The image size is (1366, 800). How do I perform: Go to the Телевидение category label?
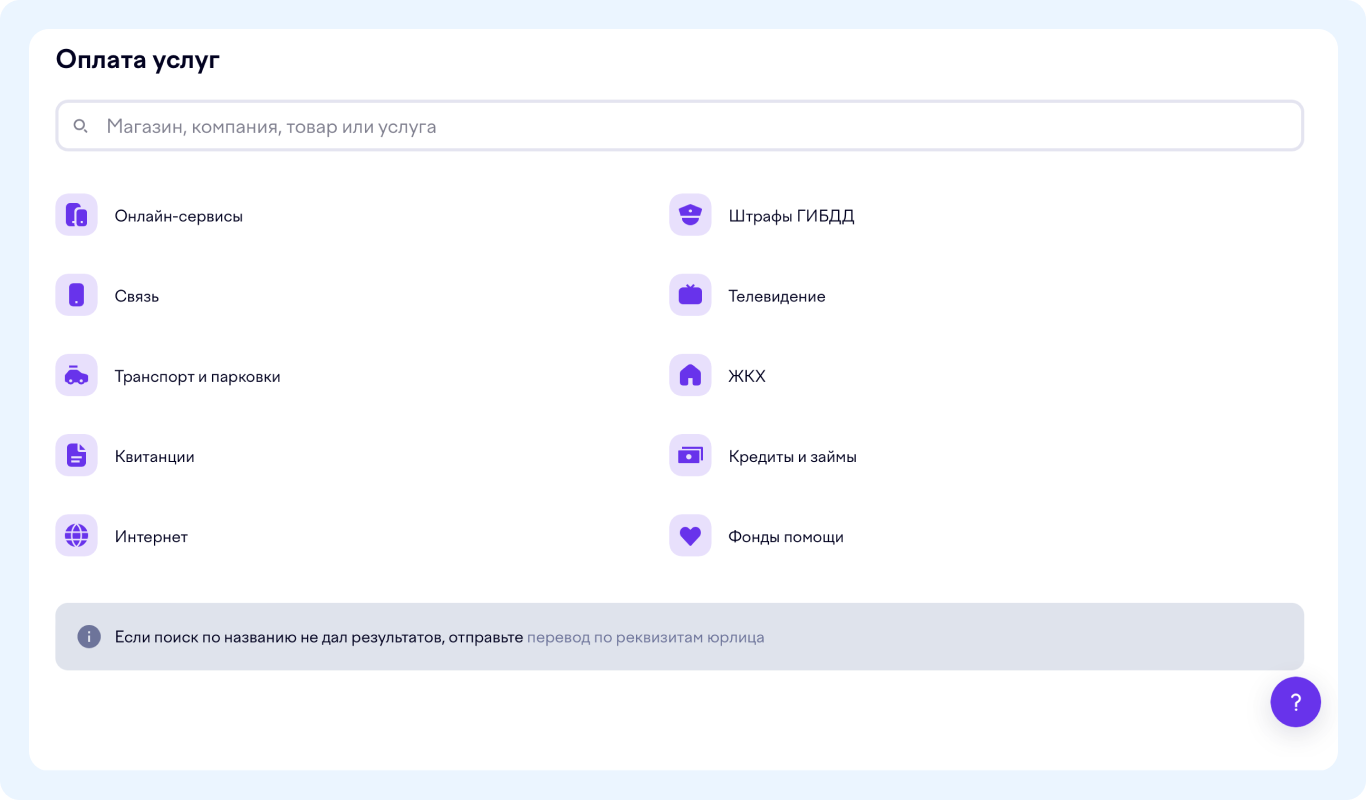point(776,297)
